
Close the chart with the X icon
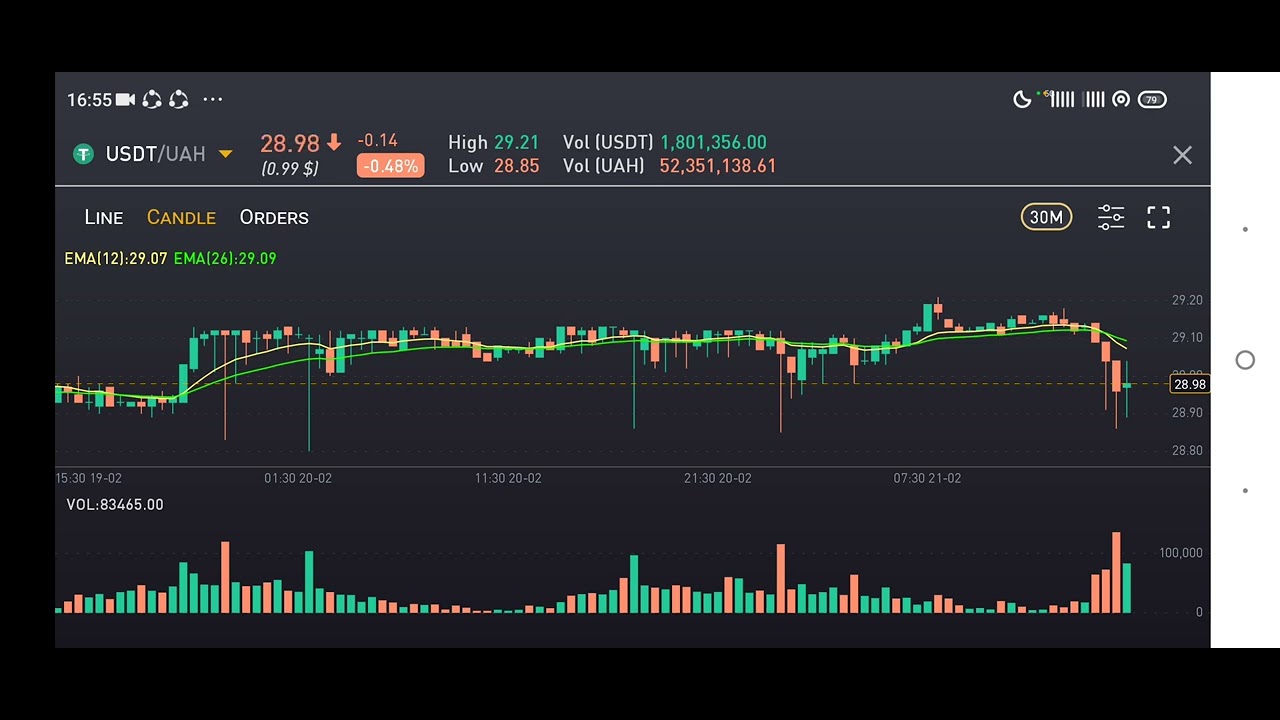coord(1182,155)
